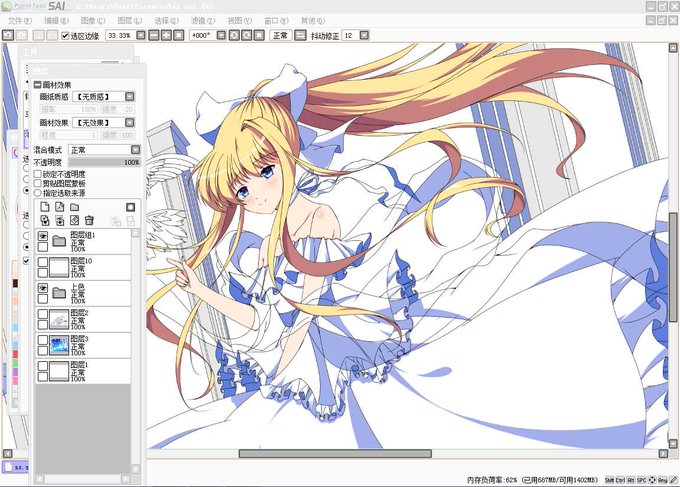Open the 其他 menu

click(x=313, y=20)
